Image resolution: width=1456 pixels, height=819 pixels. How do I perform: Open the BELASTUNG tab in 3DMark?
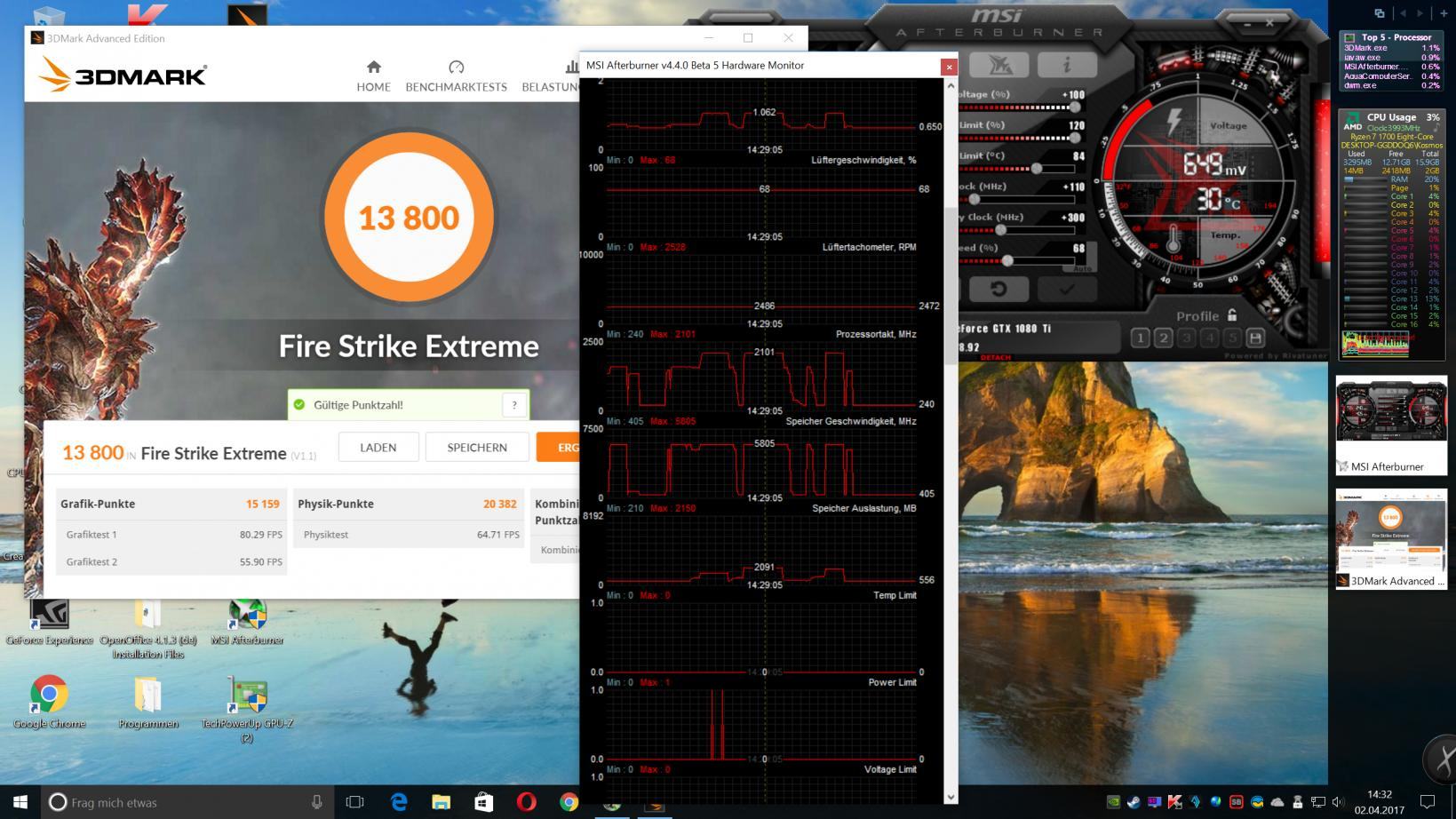click(551, 76)
